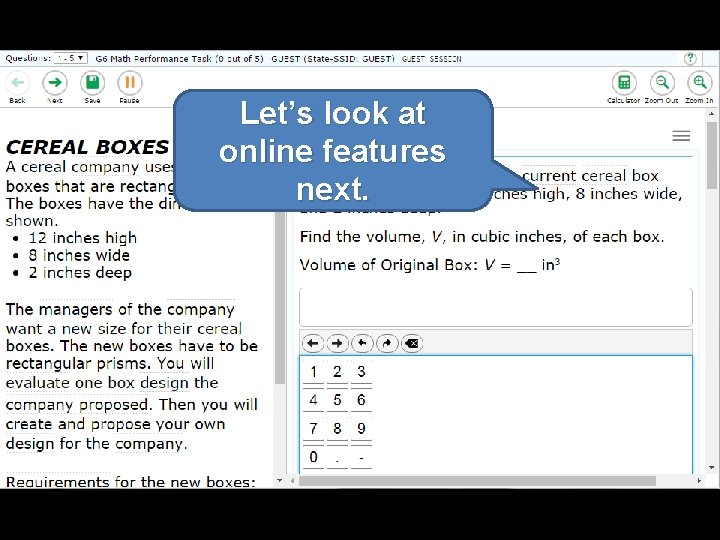Click the '8 inches wide' bullet
Image resolution: width=720 pixels, height=540 pixels.
point(79,255)
